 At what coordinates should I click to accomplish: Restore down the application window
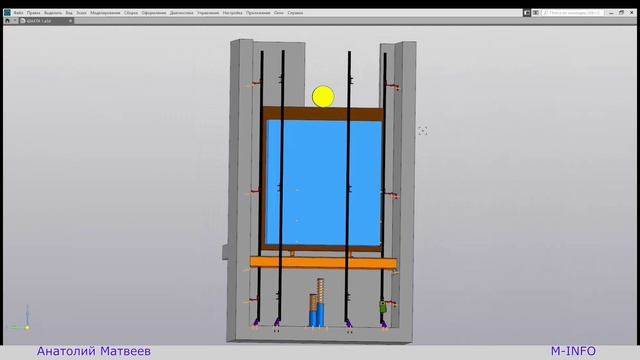(621, 13)
